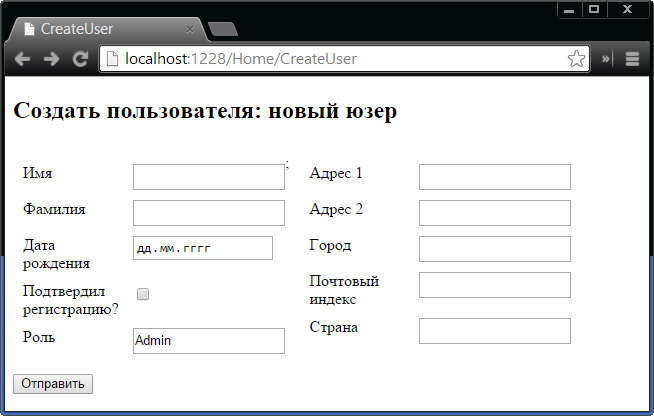Viewport: 654px width, 416px height.
Task: Focus the address bar URL localhost:1228/Home/CreateUser
Action: tap(241, 59)
